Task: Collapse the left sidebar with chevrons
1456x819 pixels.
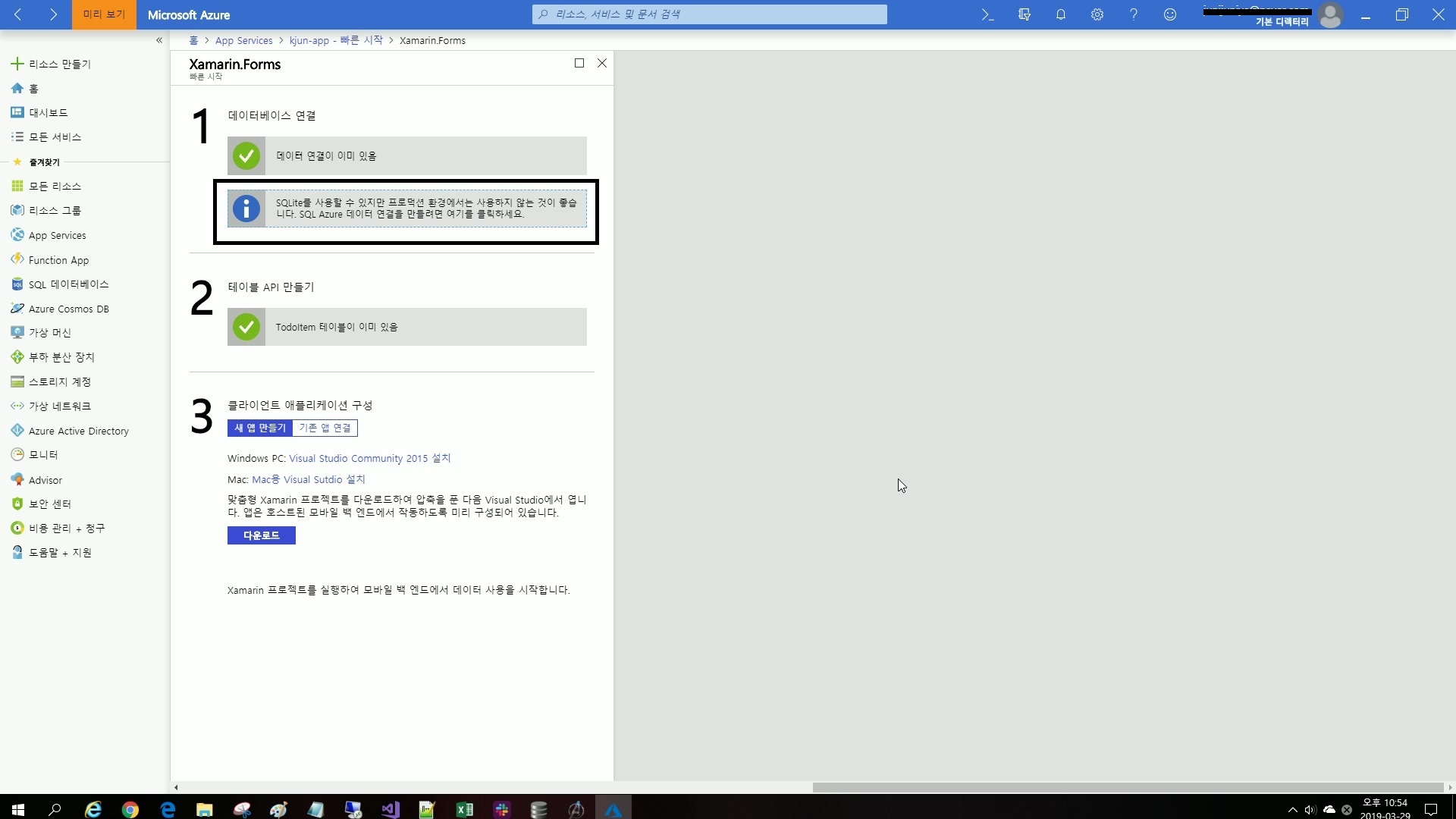Action: [x=159, y=40]
